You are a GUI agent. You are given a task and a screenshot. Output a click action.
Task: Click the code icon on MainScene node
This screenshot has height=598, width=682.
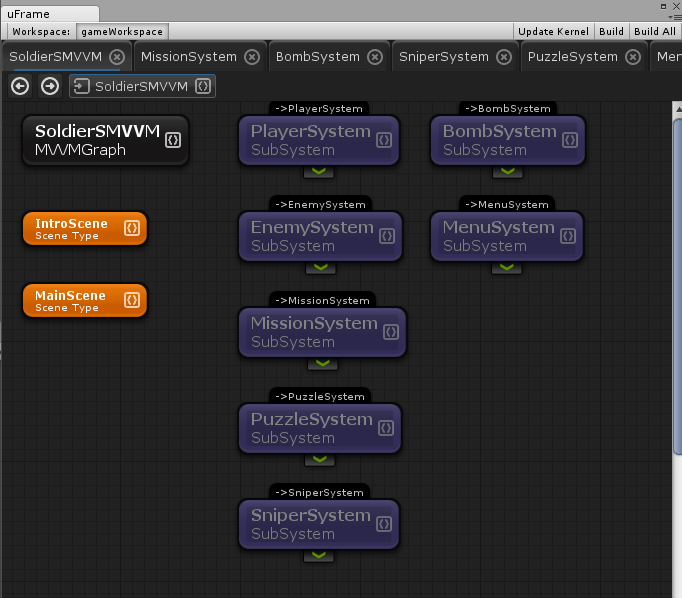(131, 300)
